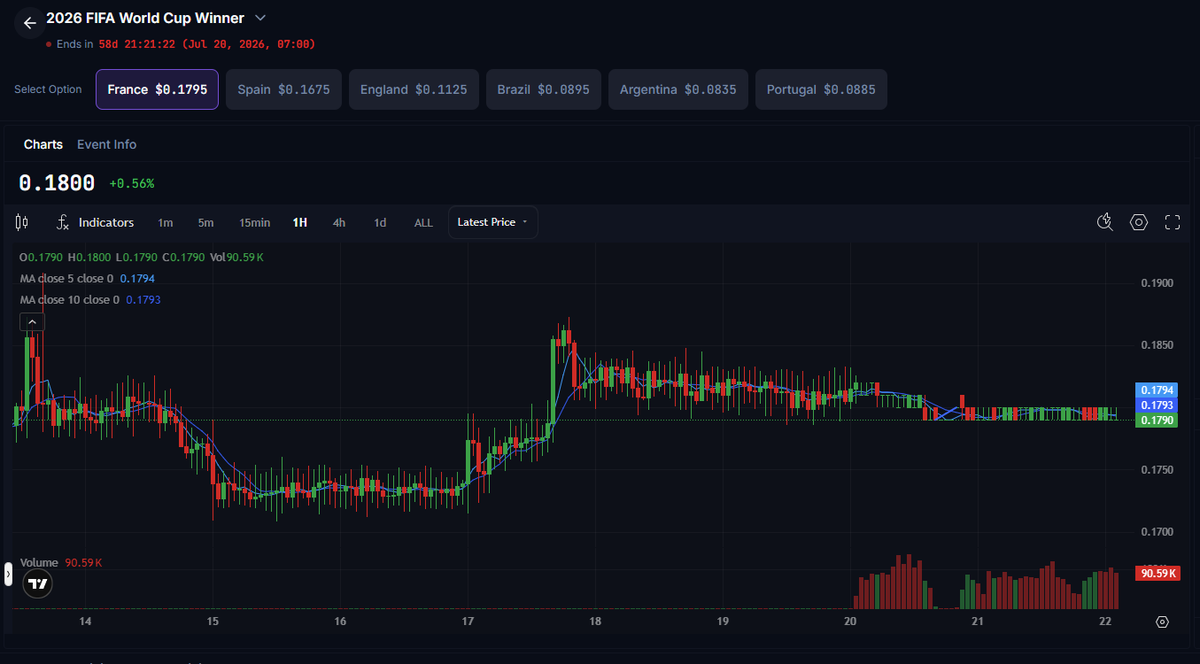Image resolution: width=1200 pixels, height=664 pixels.
Task: Click date 18 on the time axis
Action: [595, 621]
